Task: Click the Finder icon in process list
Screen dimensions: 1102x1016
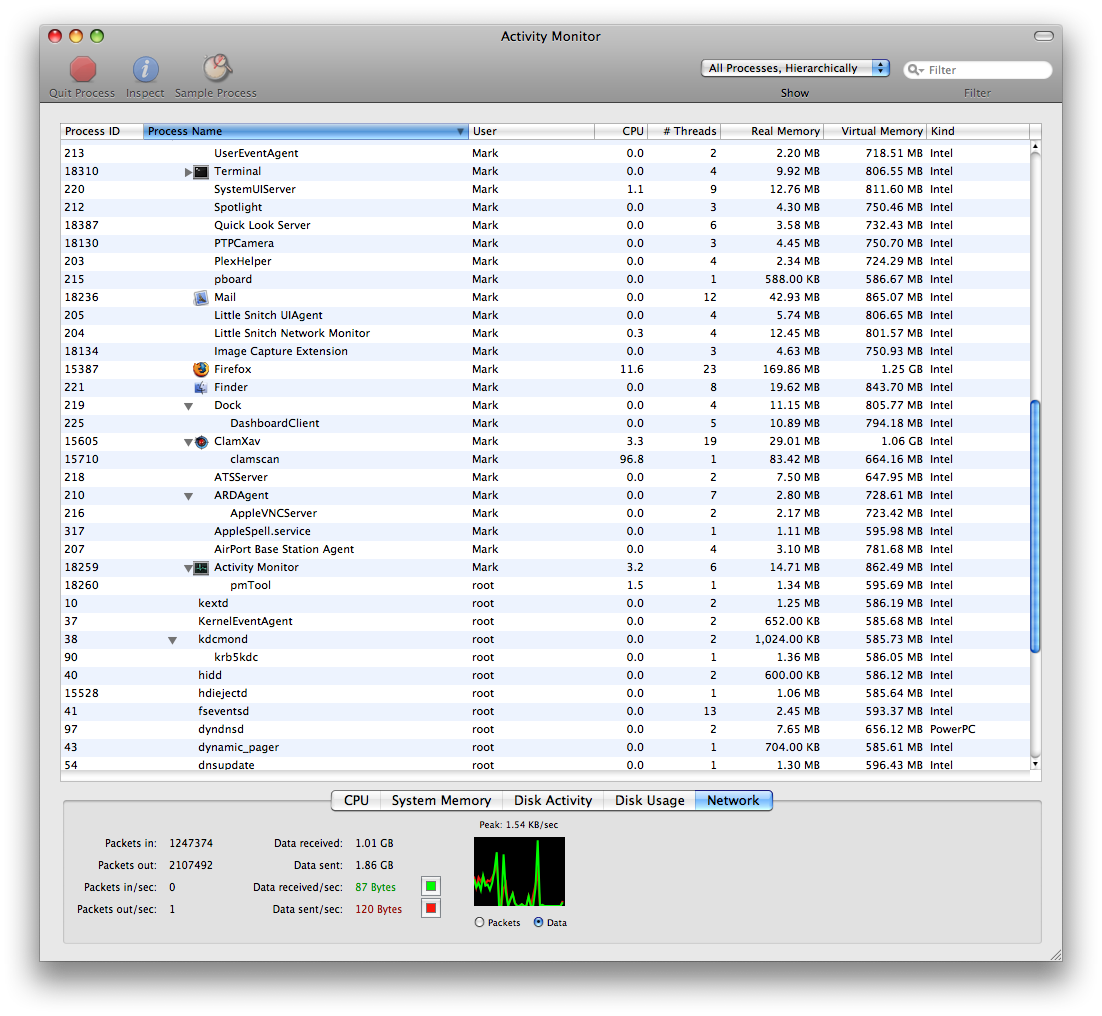Action: (201, 387)
